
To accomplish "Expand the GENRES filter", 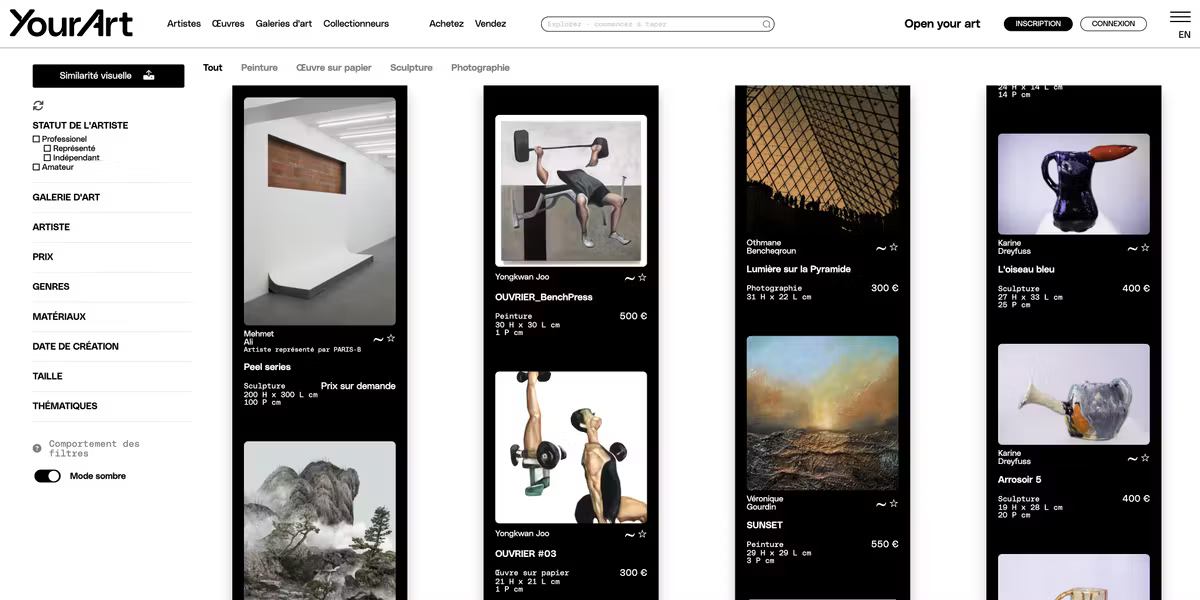I will [51, 287].
